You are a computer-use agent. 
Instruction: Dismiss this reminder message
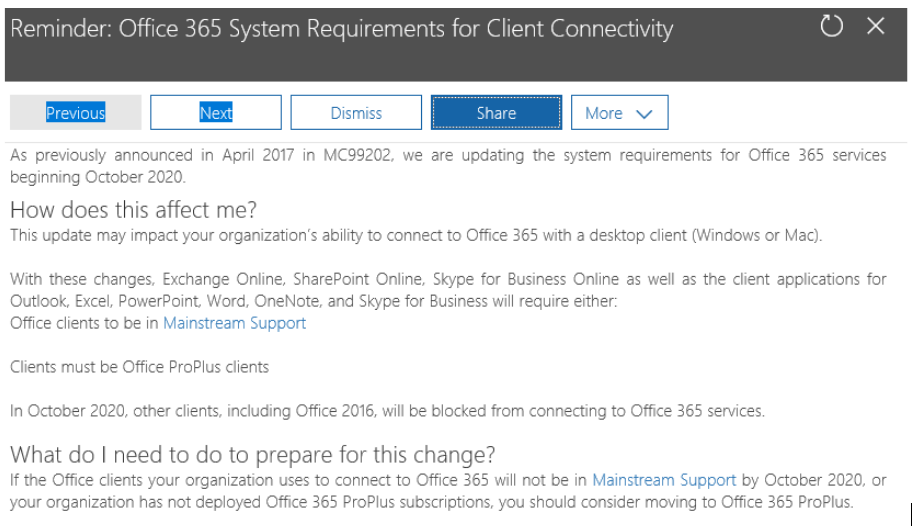pos(356,113)
